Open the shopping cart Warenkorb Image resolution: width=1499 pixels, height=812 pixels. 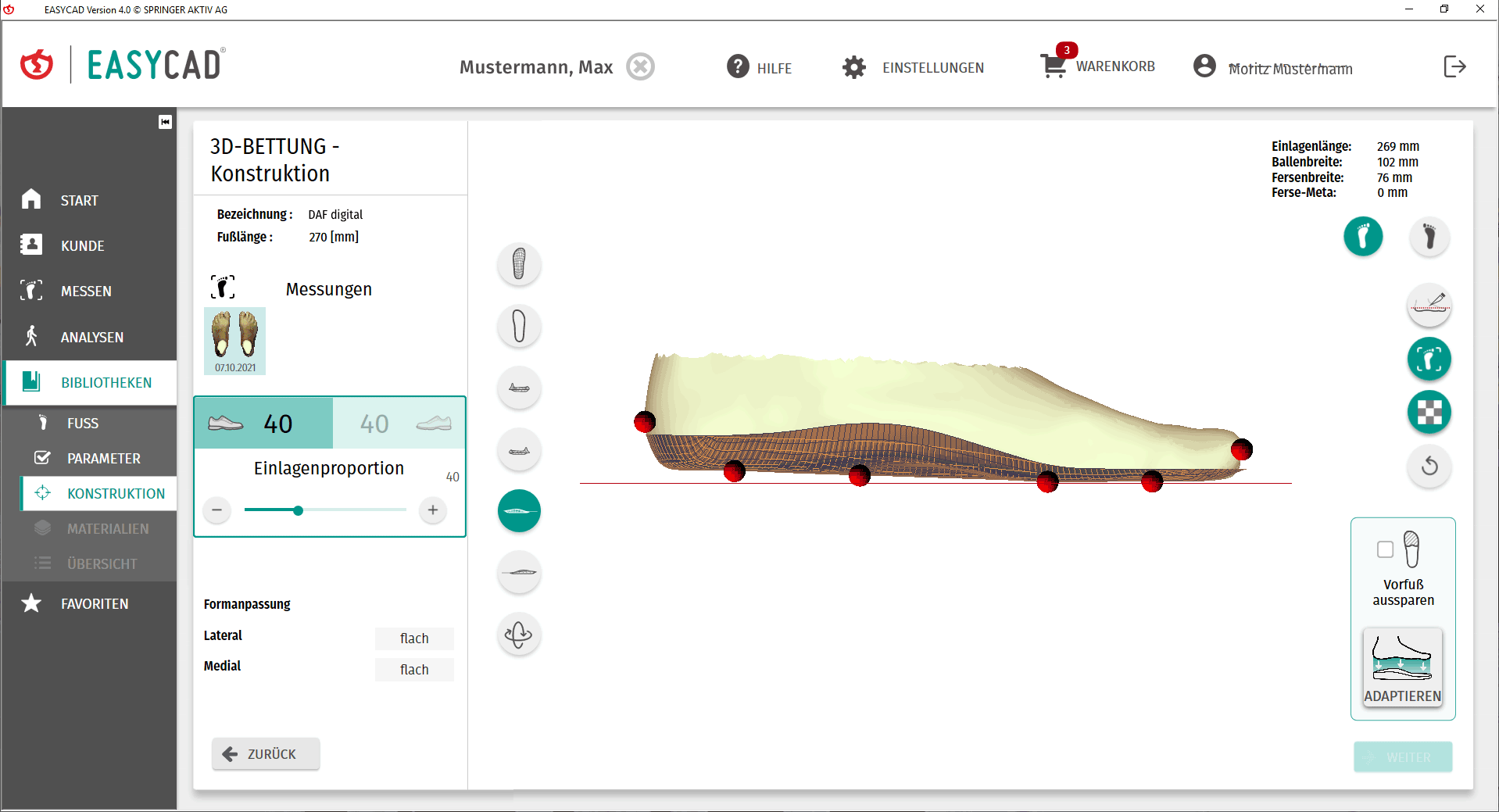1097,66
